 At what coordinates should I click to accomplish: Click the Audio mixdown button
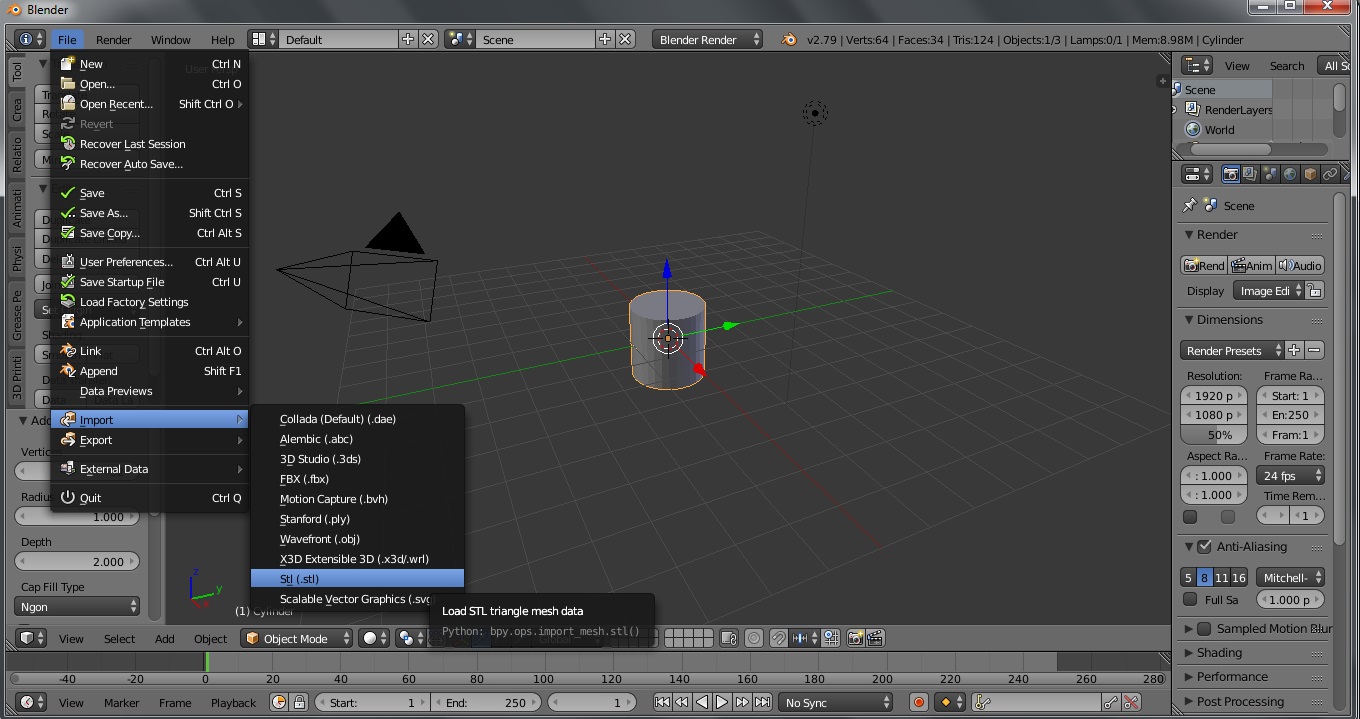point(1300,265)
